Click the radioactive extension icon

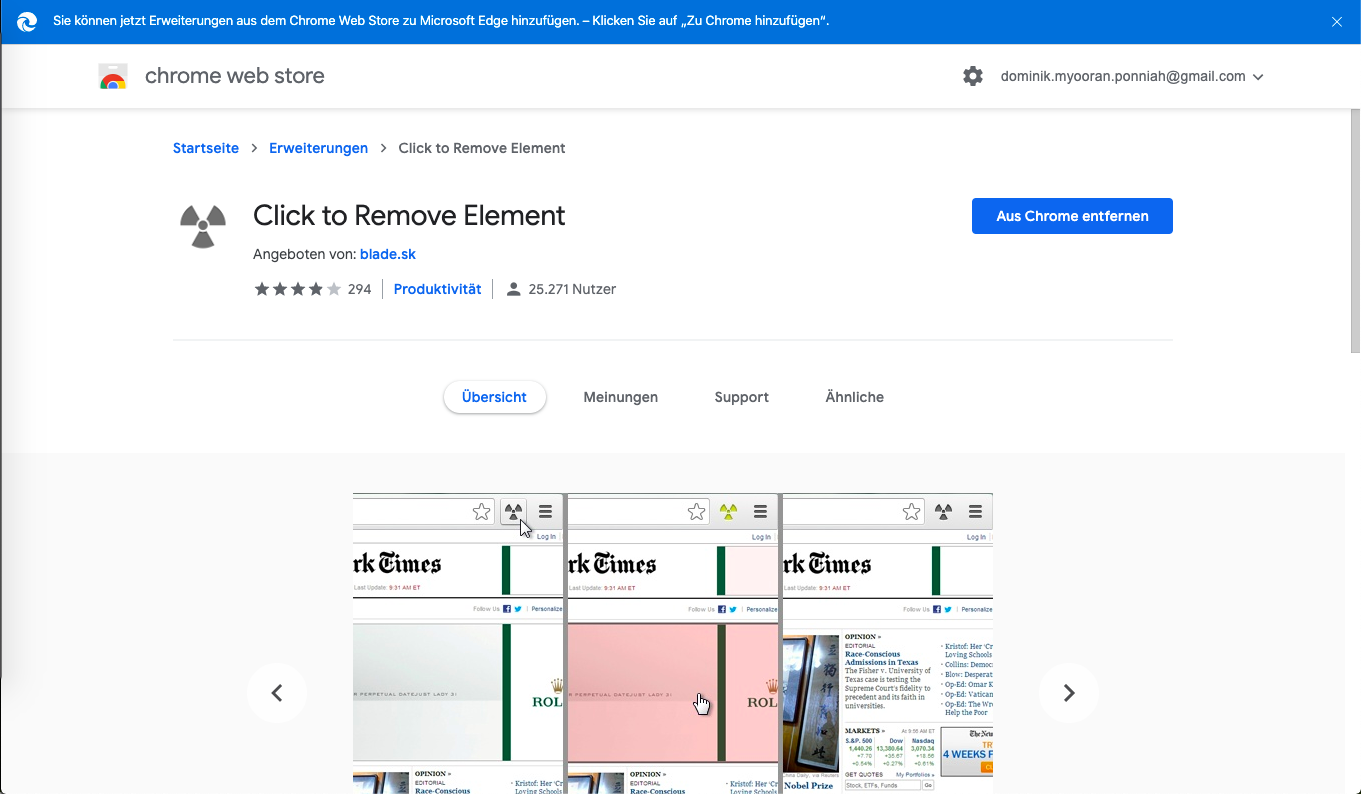203,226
